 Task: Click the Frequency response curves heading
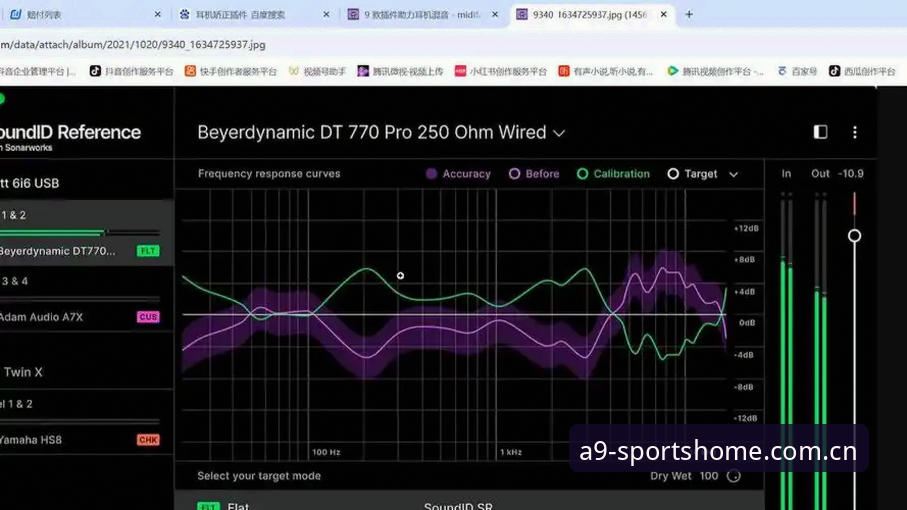pos(269,173)
